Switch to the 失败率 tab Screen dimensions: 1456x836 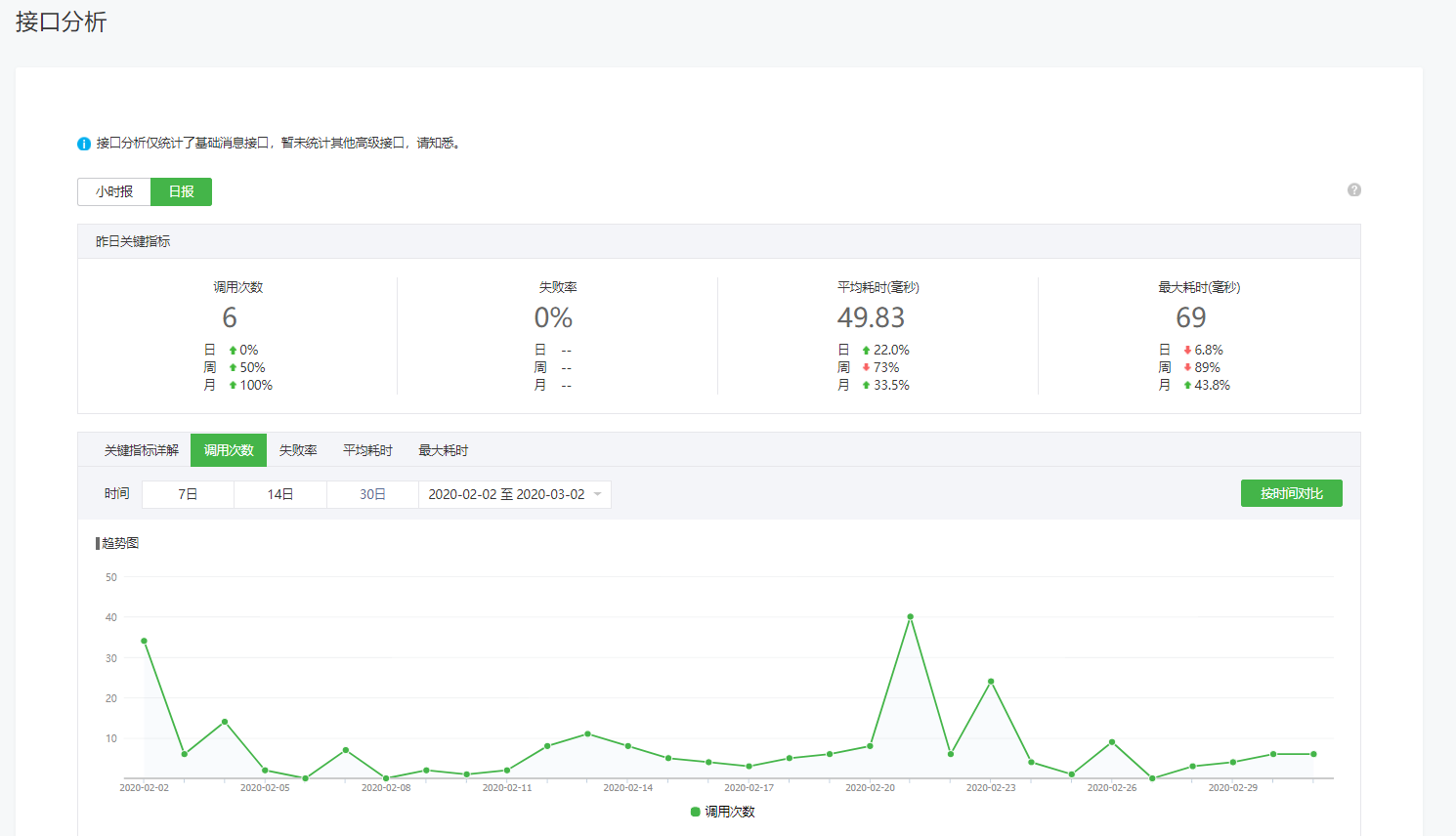click(298, 450)
